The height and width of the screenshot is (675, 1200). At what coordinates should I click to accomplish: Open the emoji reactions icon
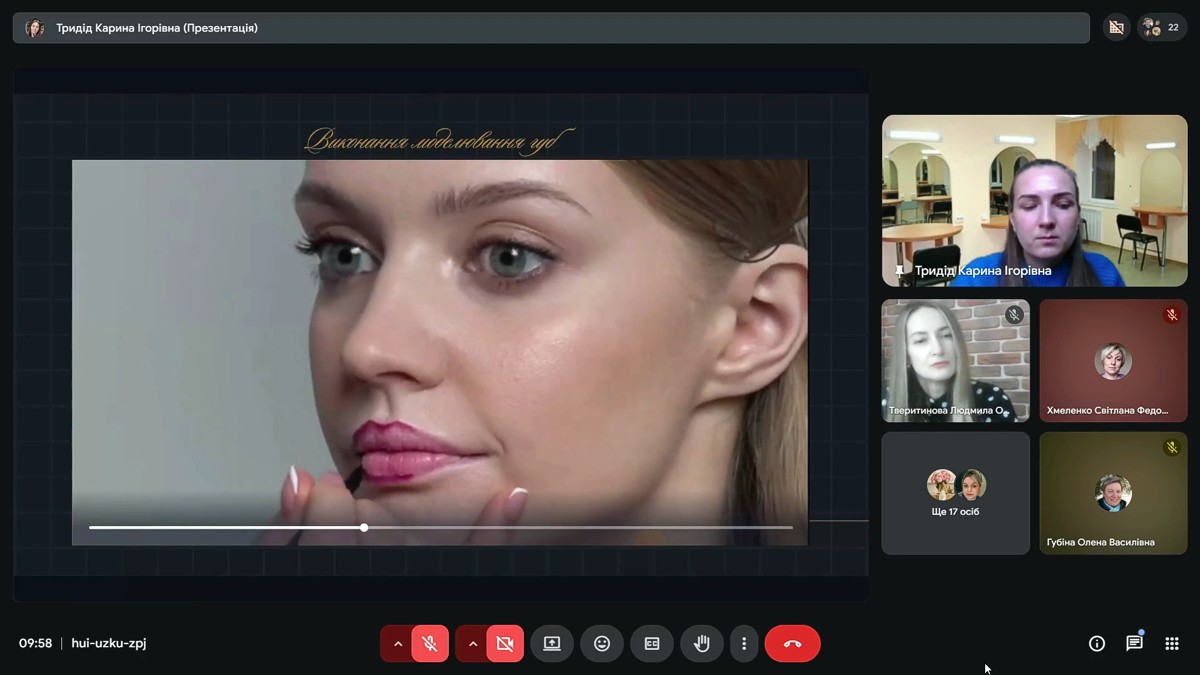click(602, 644)
